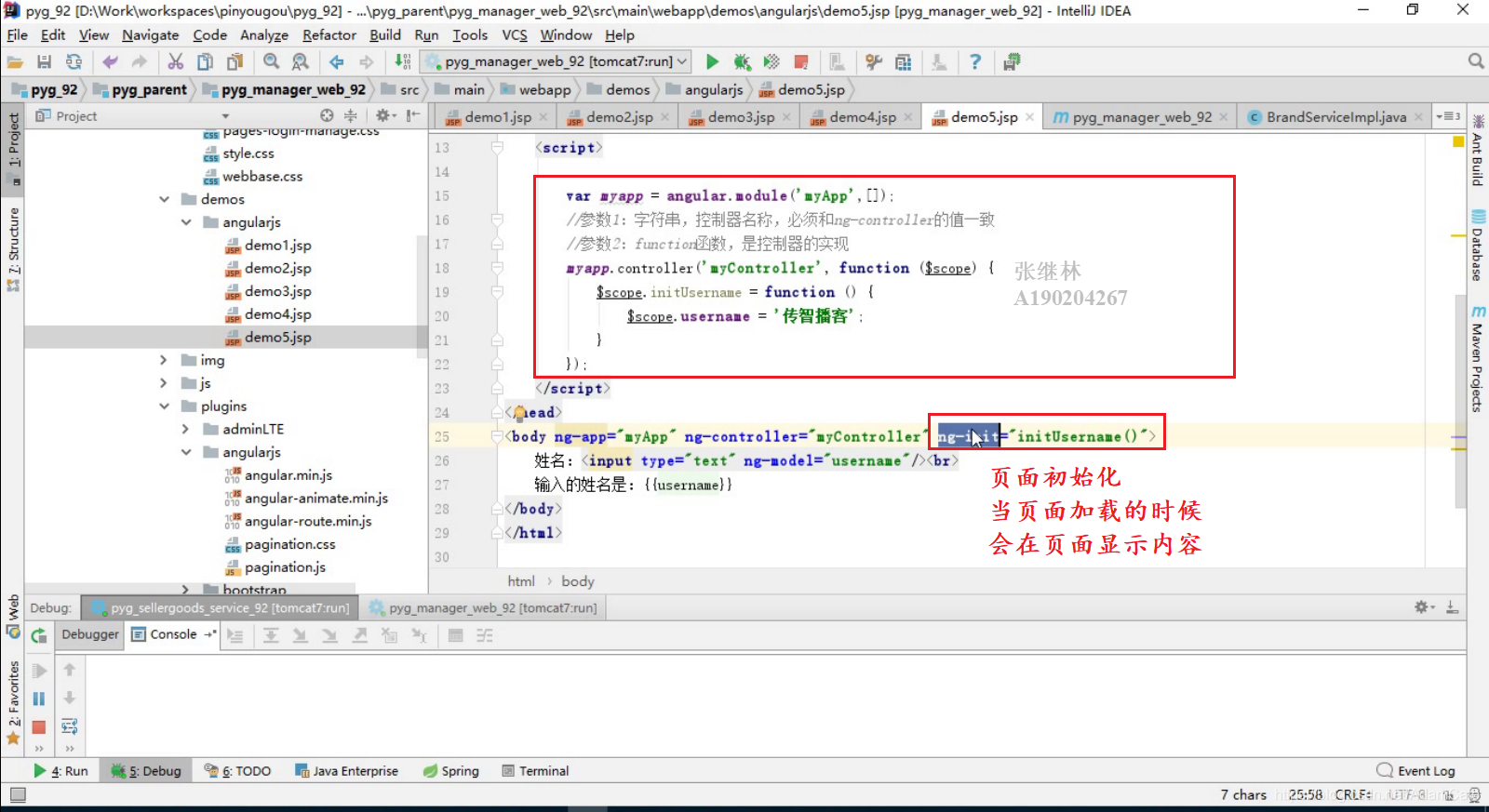Select demo2.jsp in project tree
The height and width of the screenshot is (812, 1489).
[x=277, y=268]
